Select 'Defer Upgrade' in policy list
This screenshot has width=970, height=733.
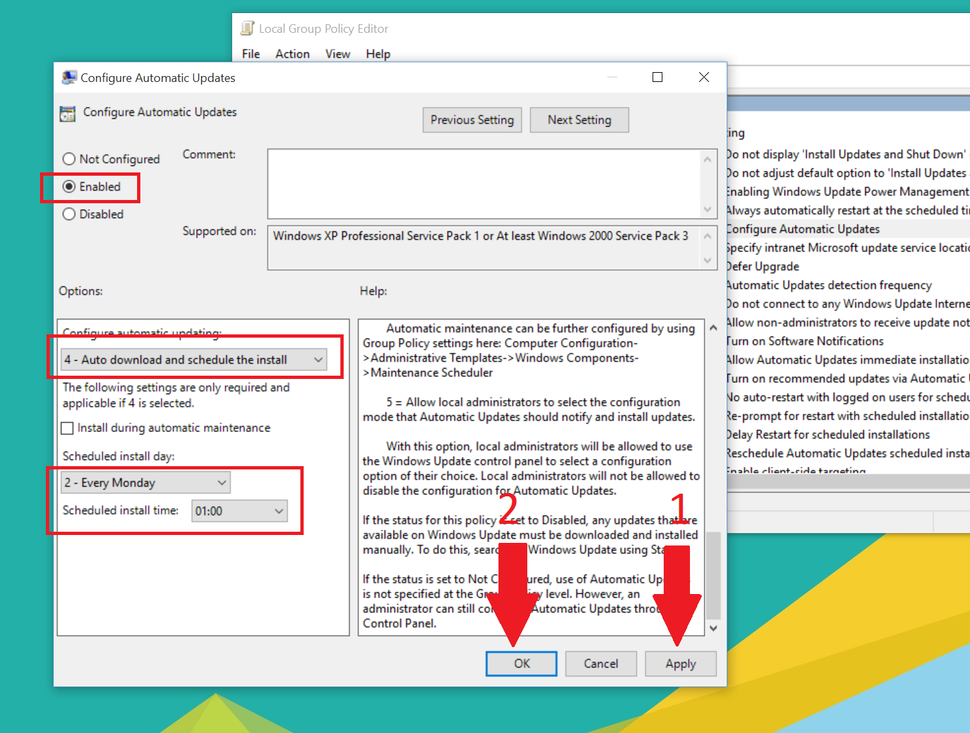848,266
